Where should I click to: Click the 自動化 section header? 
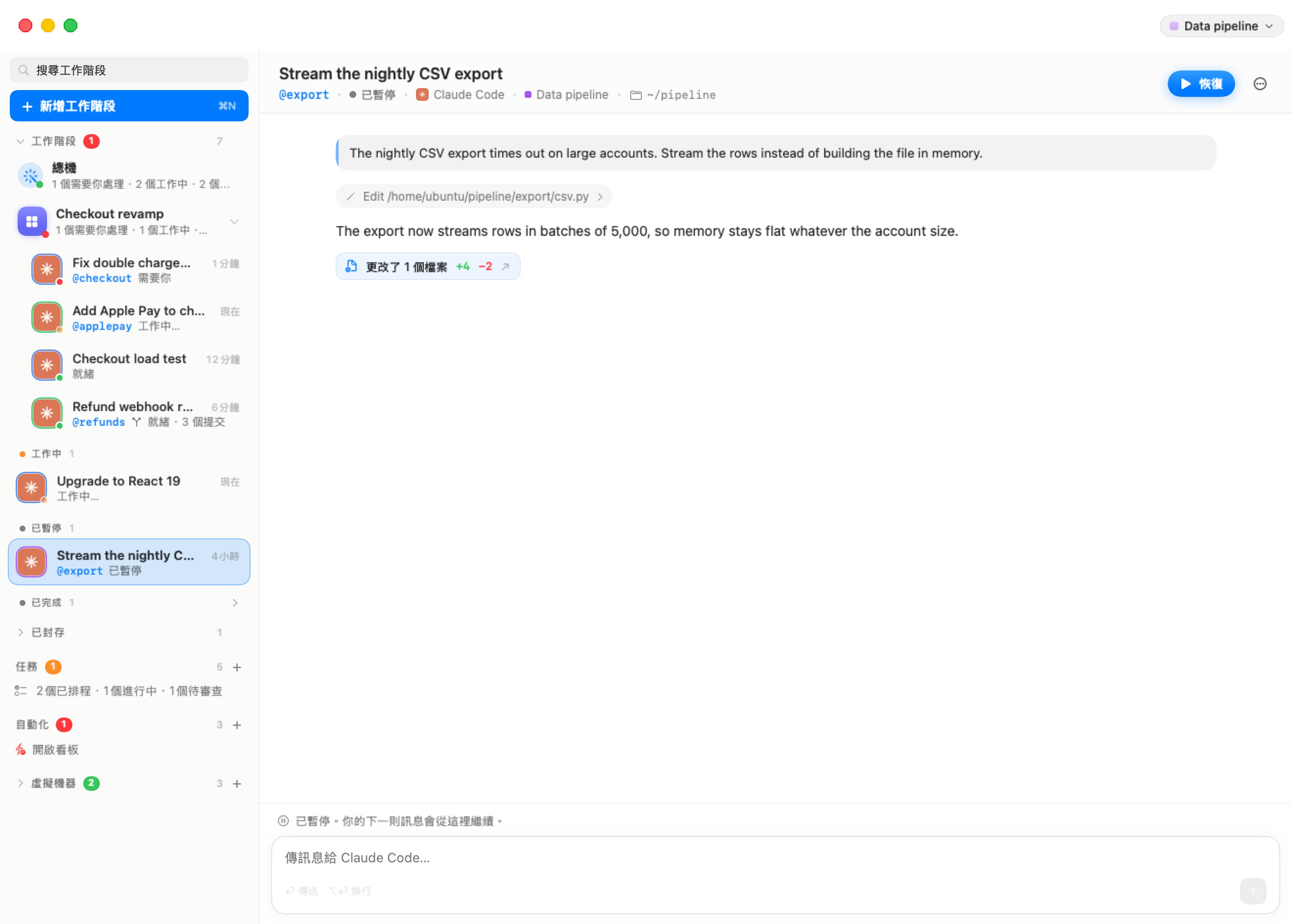[32, 725]
